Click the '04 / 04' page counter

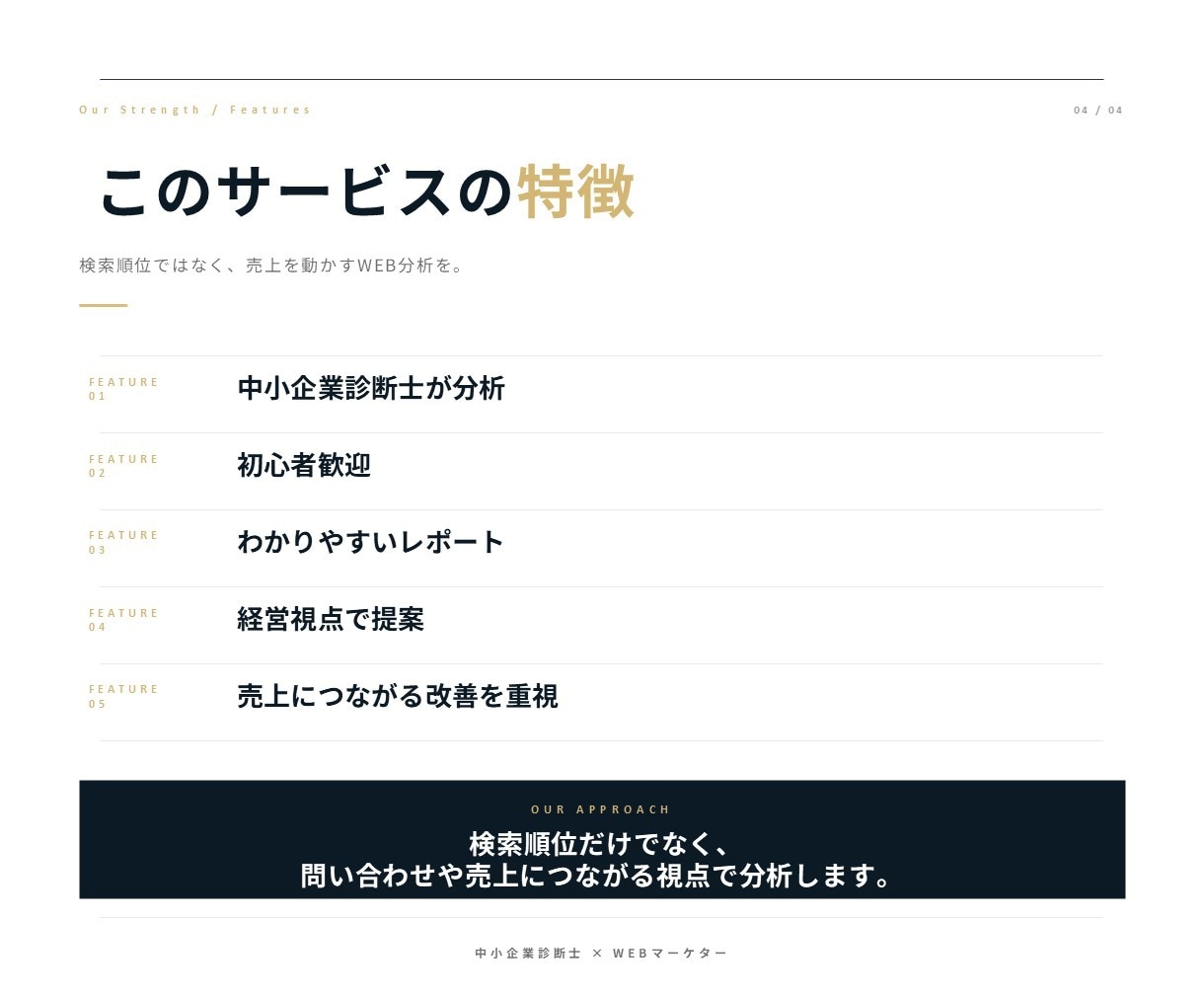[1098, 110]
